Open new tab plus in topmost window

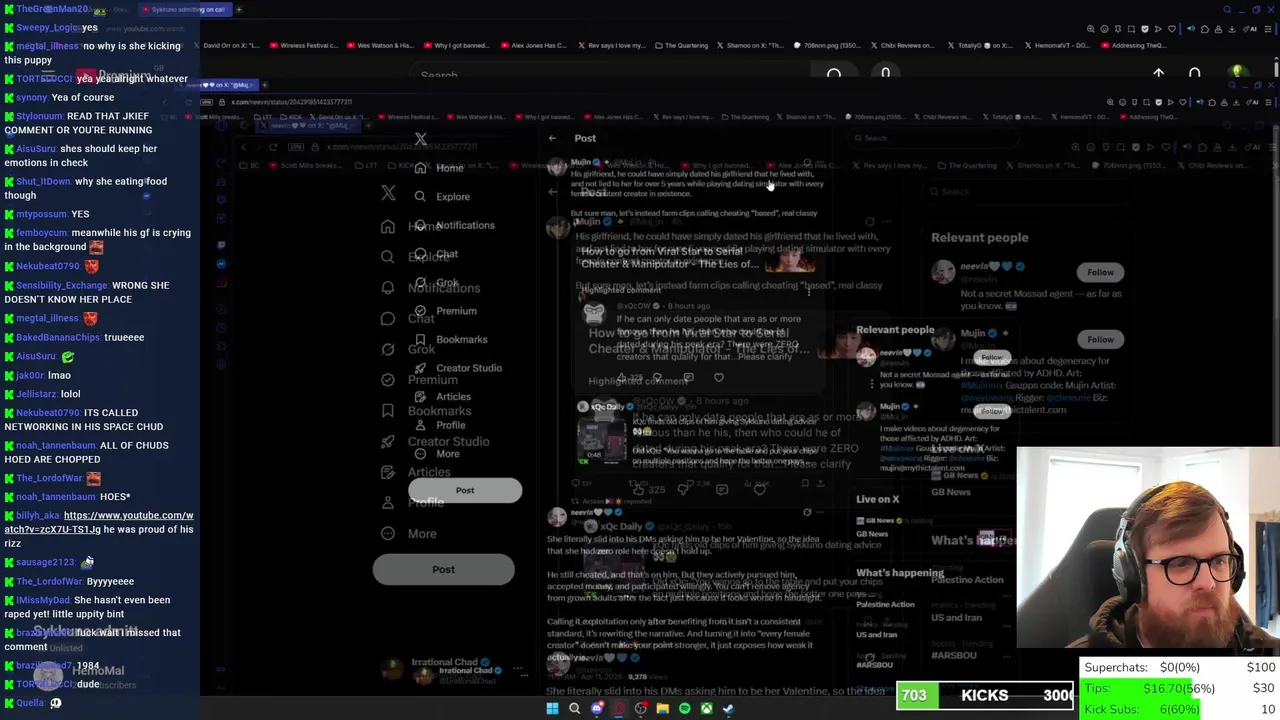pyautogui.click(x=239, y=10)
